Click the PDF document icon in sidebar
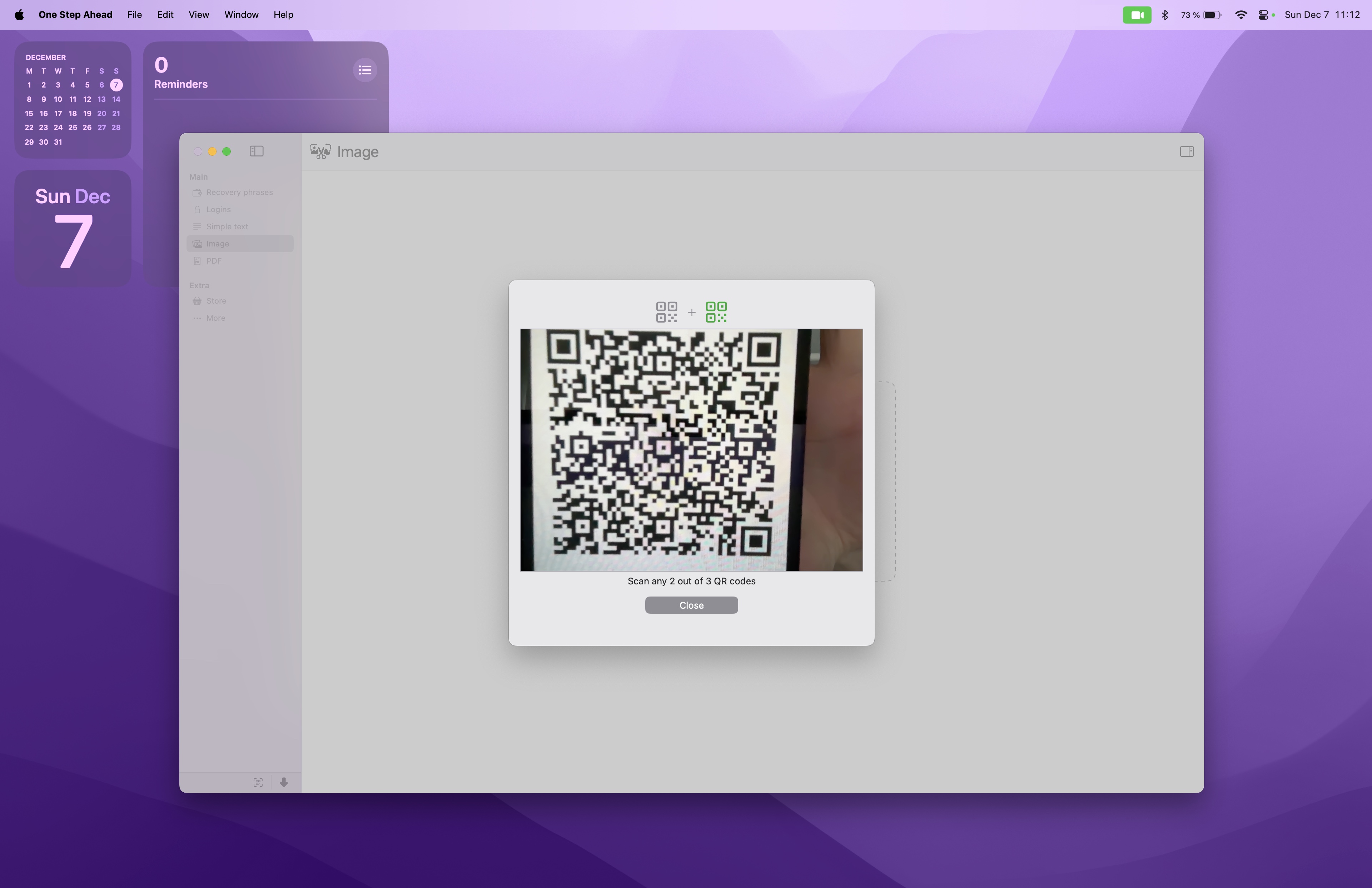 [x=197, y=260]
